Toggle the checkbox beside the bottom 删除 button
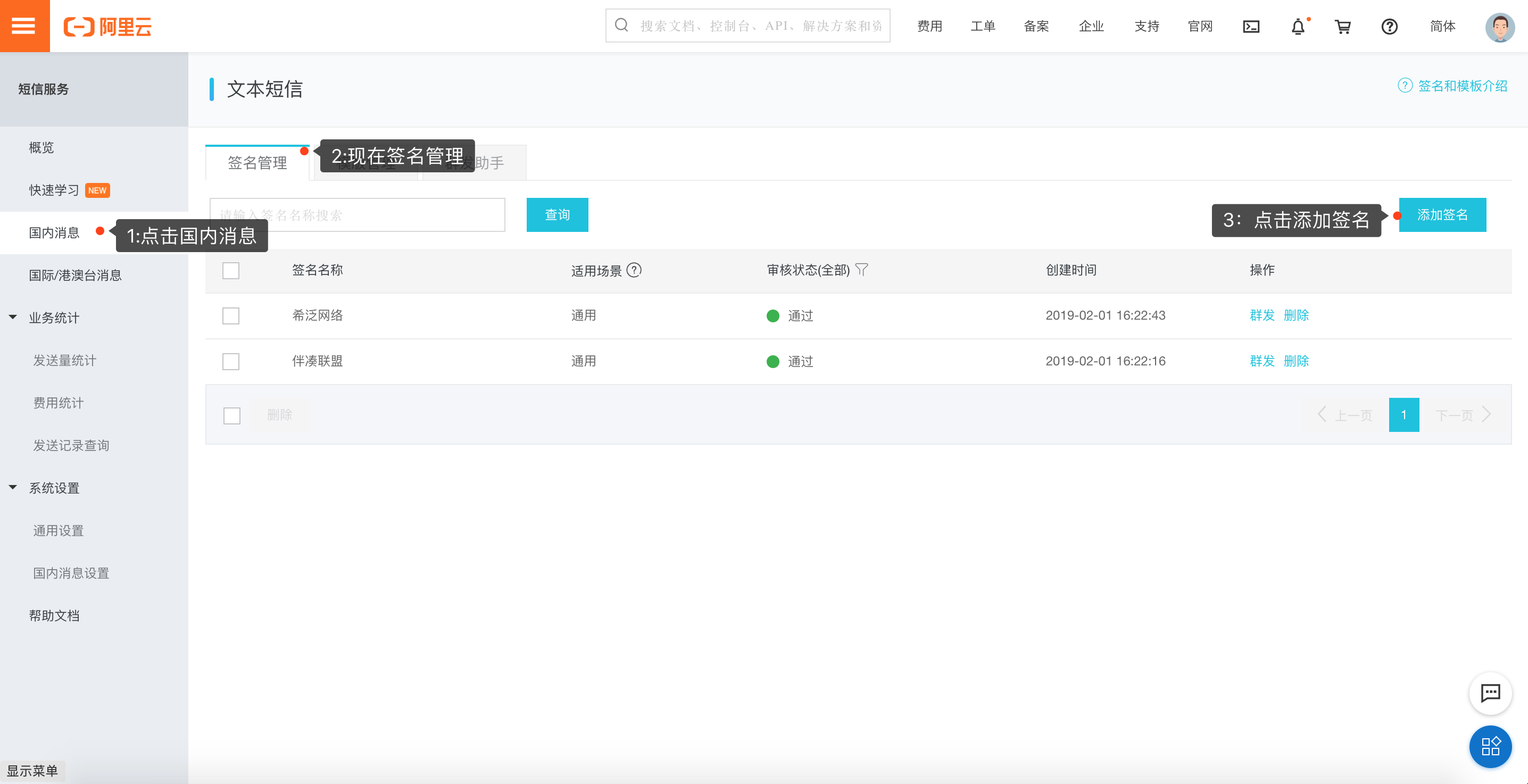The height and width of the screenshot is (784, 1528). pyautogui.click(x=232, y=415)
